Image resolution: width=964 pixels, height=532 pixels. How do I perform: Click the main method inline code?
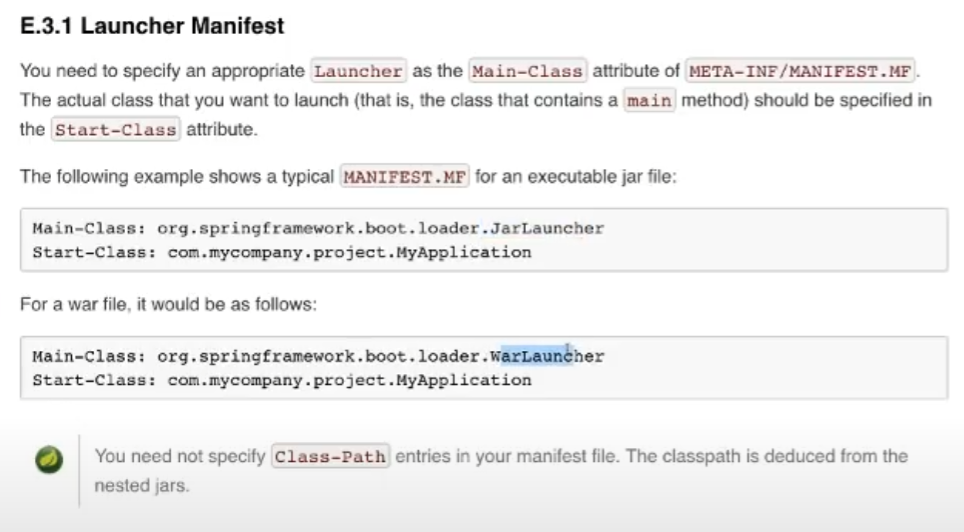pos(649,100)
